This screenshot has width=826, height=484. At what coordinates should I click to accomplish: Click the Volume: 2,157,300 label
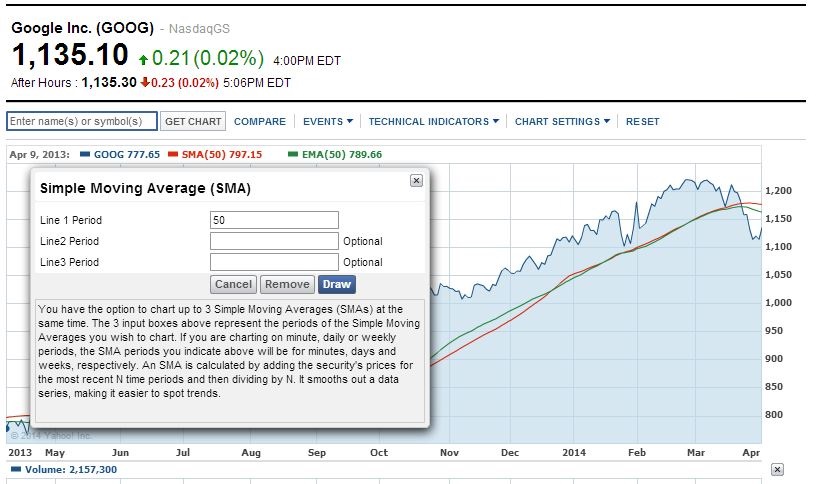[x=71, y=469]
